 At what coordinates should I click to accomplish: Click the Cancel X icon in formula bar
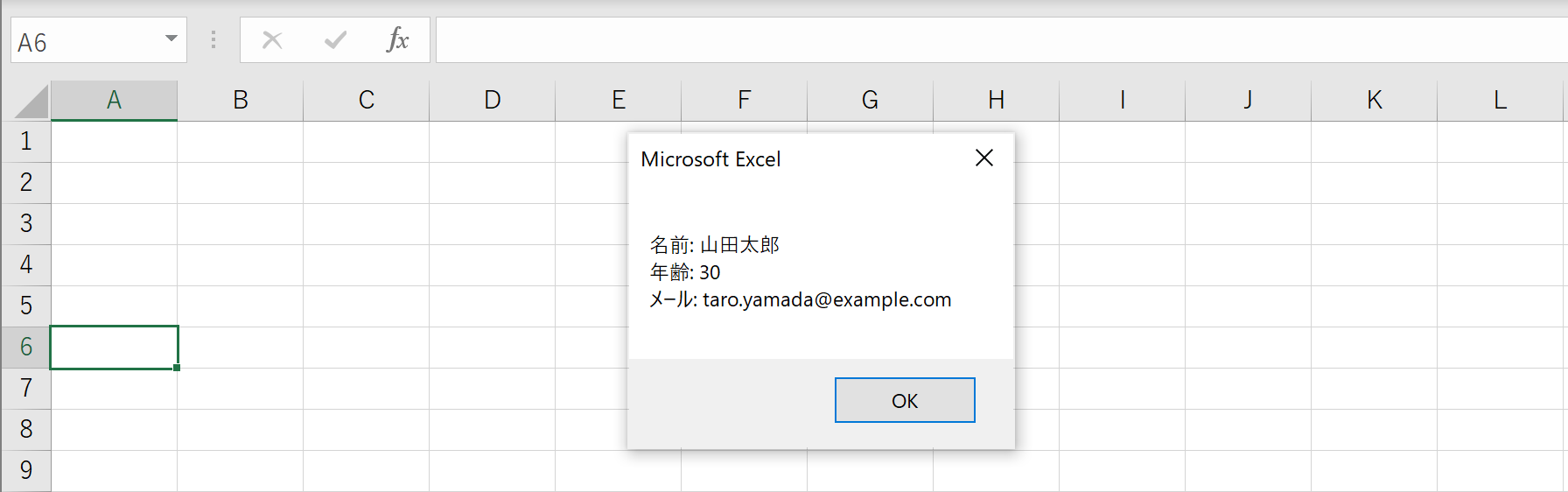272,39
